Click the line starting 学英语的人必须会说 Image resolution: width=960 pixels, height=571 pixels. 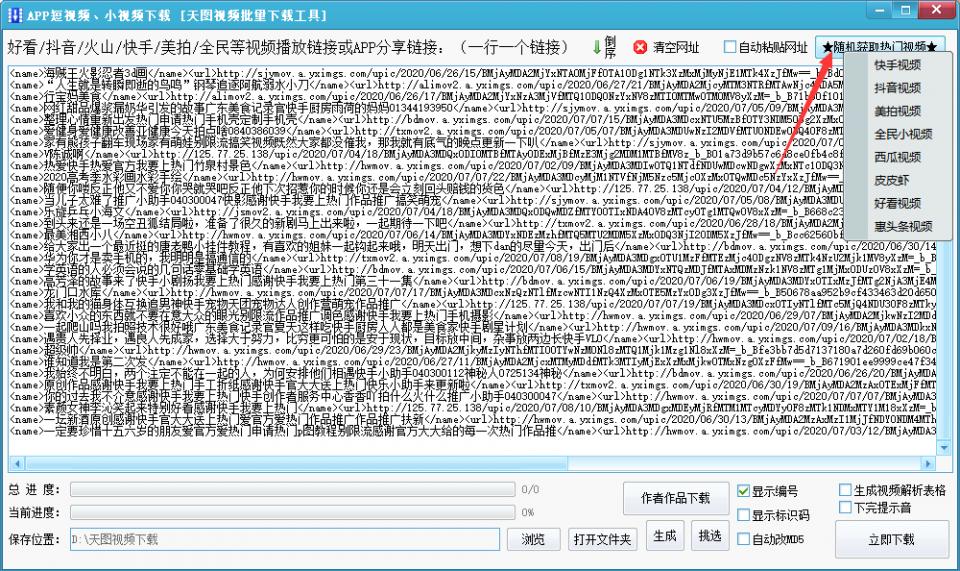click(x=473, y=270)
